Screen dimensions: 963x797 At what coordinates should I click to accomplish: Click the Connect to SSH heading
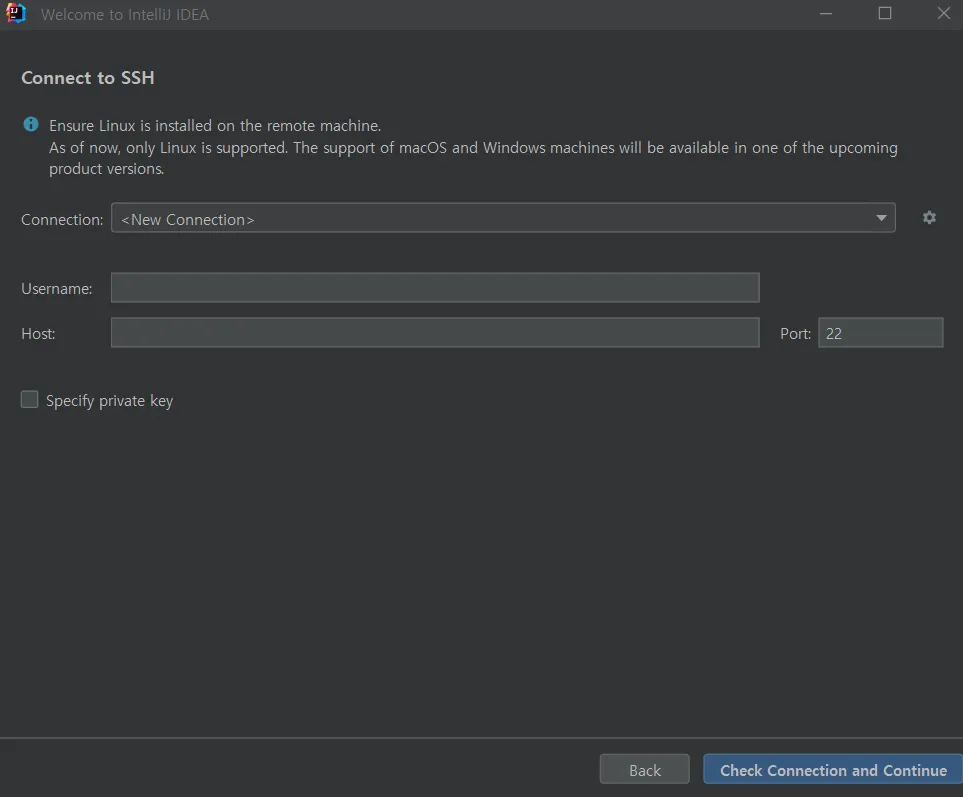[x=88, y=78]
